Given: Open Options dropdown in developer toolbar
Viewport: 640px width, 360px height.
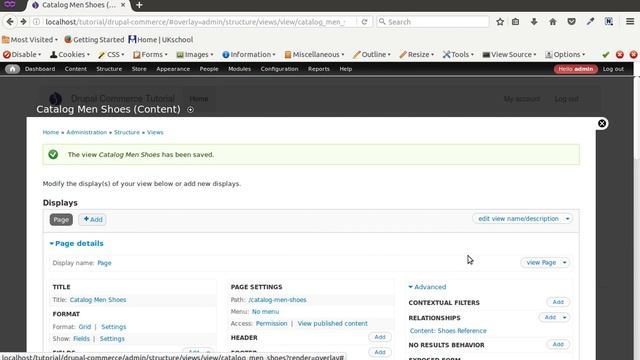Looking at the screenshot, I should (565, 54).
